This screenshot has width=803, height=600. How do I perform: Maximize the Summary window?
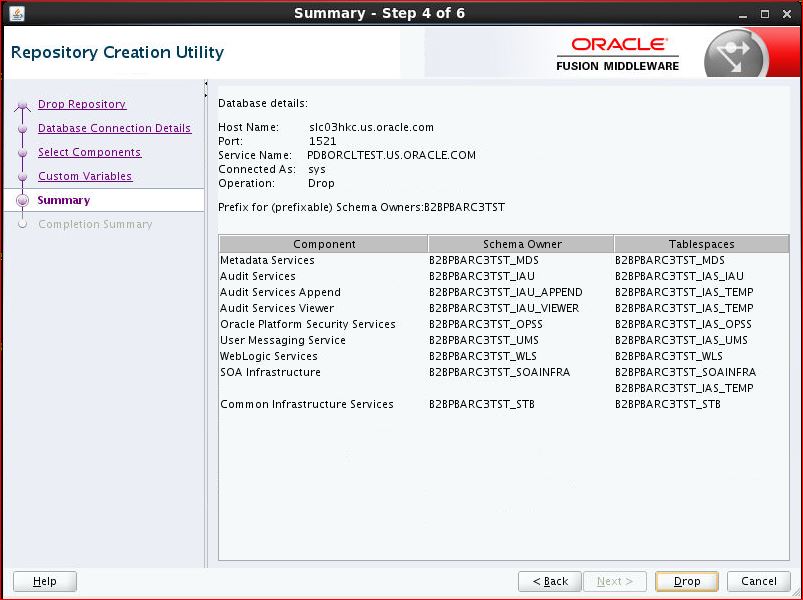click(765, 14)
